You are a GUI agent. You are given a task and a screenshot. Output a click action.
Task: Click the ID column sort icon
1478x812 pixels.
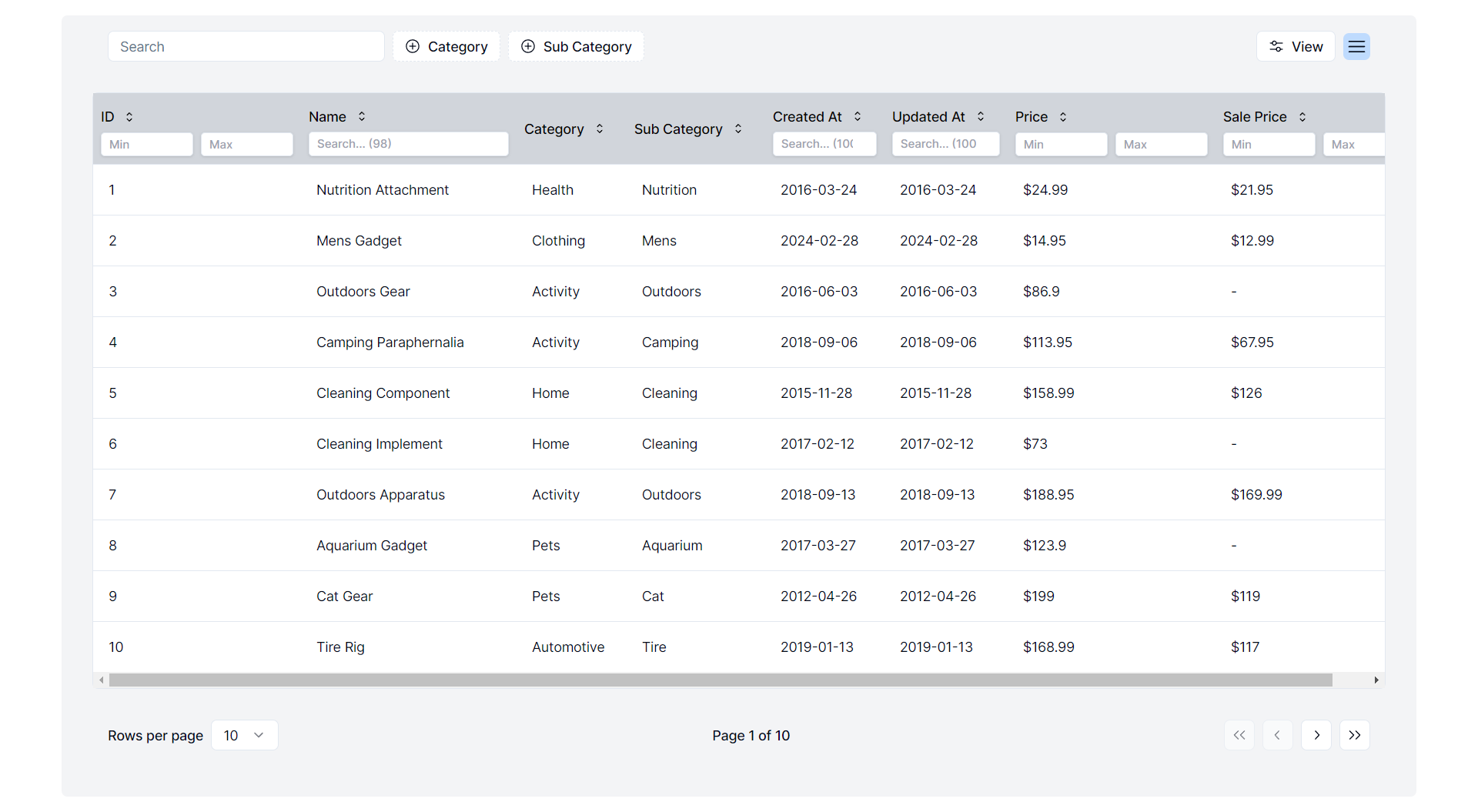coord(129,117)
